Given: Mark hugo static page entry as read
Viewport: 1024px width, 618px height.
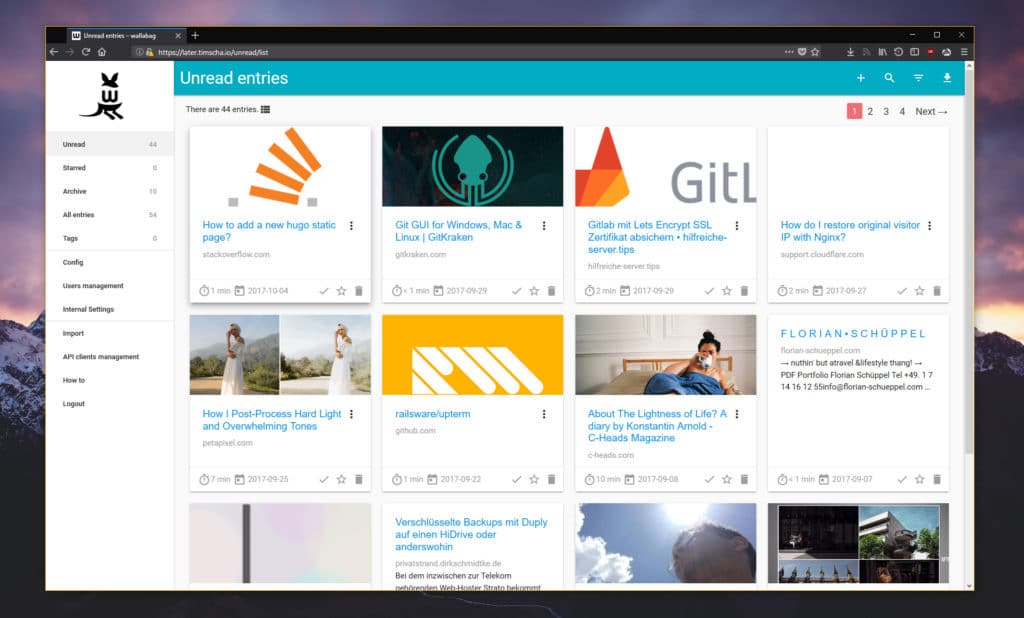Looking at the screenshot, I should pyautogui.click(x=324, y=291).
